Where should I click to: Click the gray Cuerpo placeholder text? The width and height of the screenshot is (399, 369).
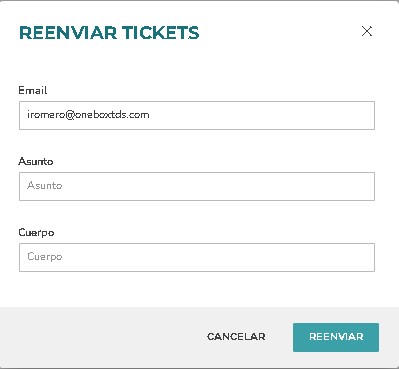click(x=45, y=257)
